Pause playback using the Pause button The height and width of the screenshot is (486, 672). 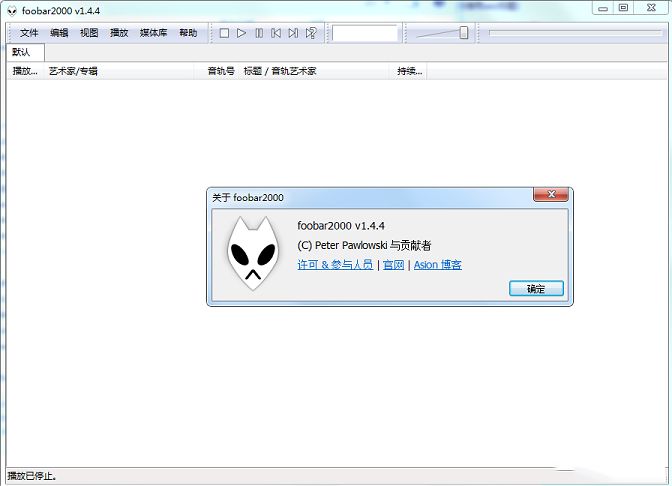(259, 33)
